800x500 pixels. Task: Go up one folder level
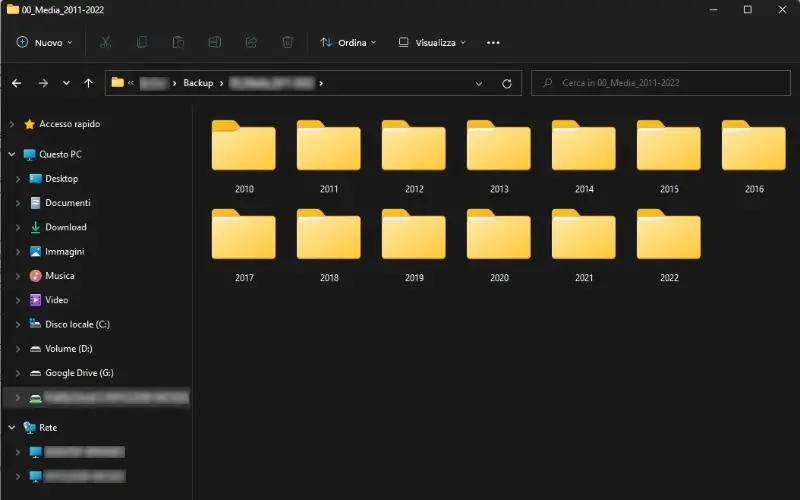tap(88, 83)
